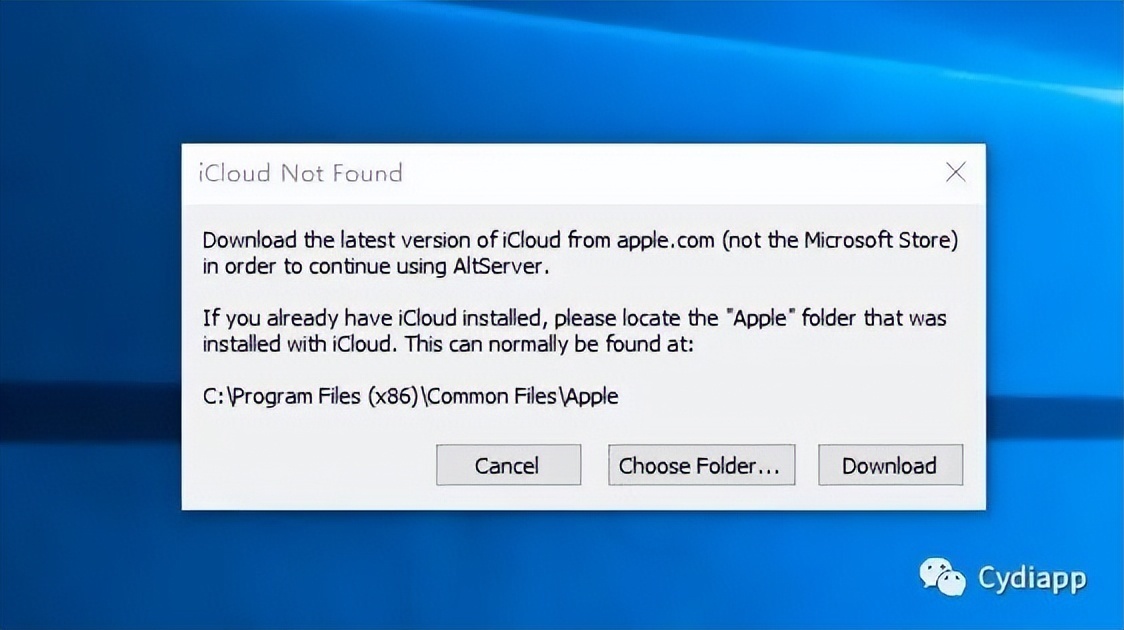
Task: Close the iCloud Not Found dialog
Action: point(956,172)
